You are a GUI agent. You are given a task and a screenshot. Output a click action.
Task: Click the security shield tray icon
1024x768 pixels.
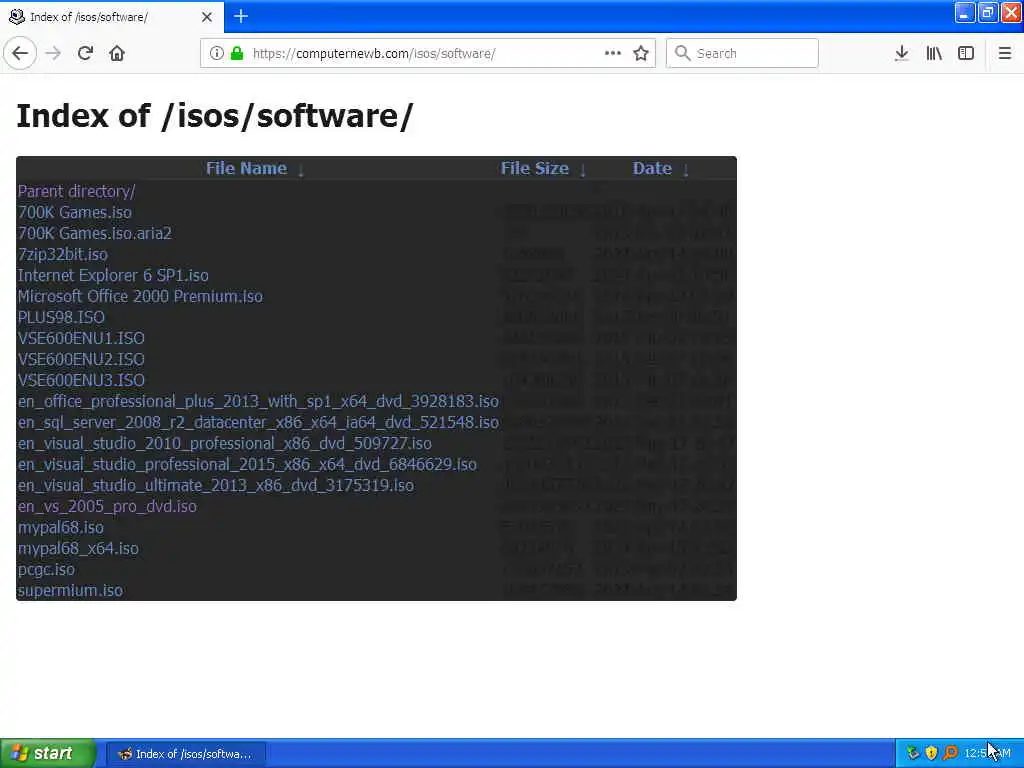coord(931,753)
